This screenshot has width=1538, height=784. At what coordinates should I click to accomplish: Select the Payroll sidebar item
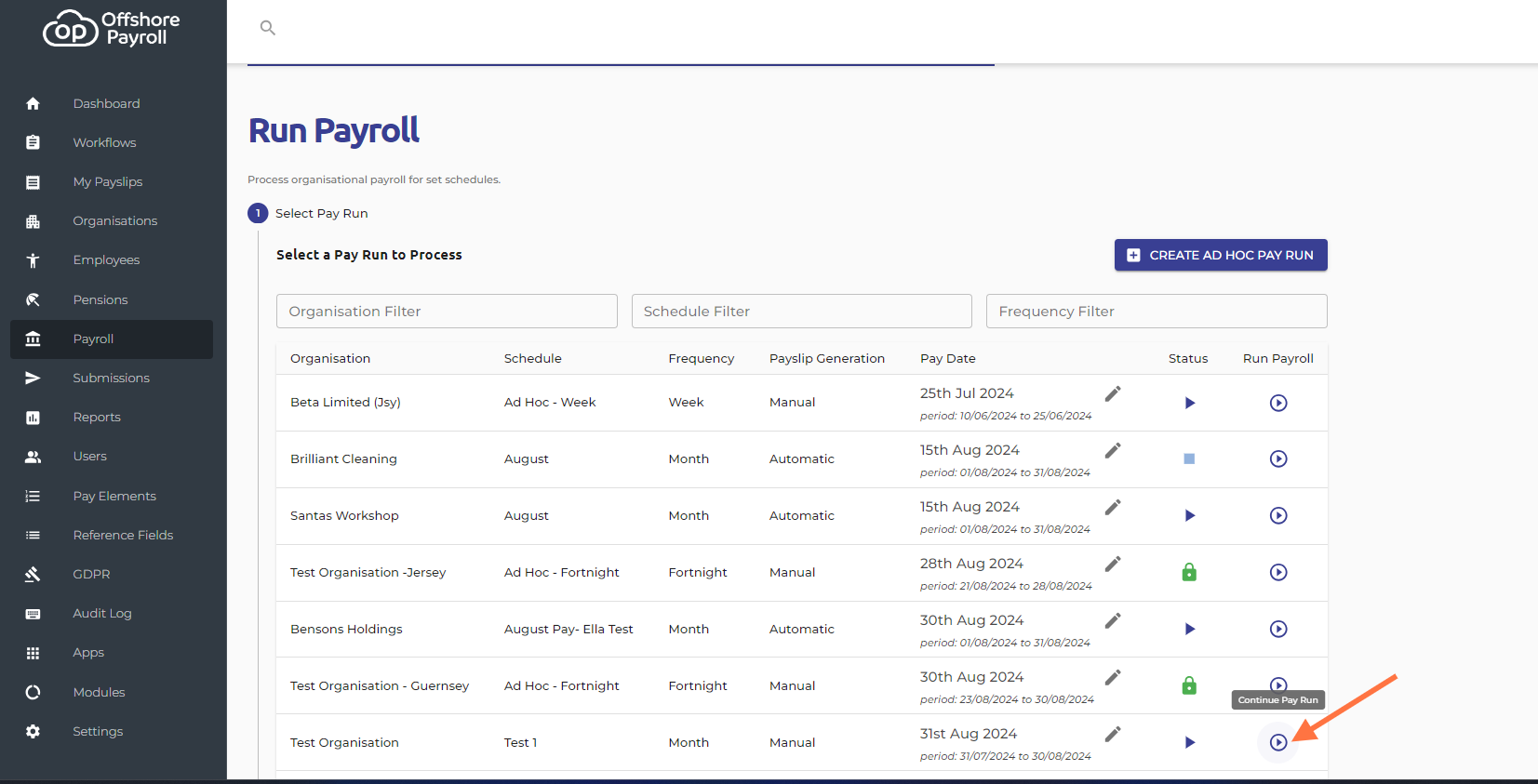[112, 339]
